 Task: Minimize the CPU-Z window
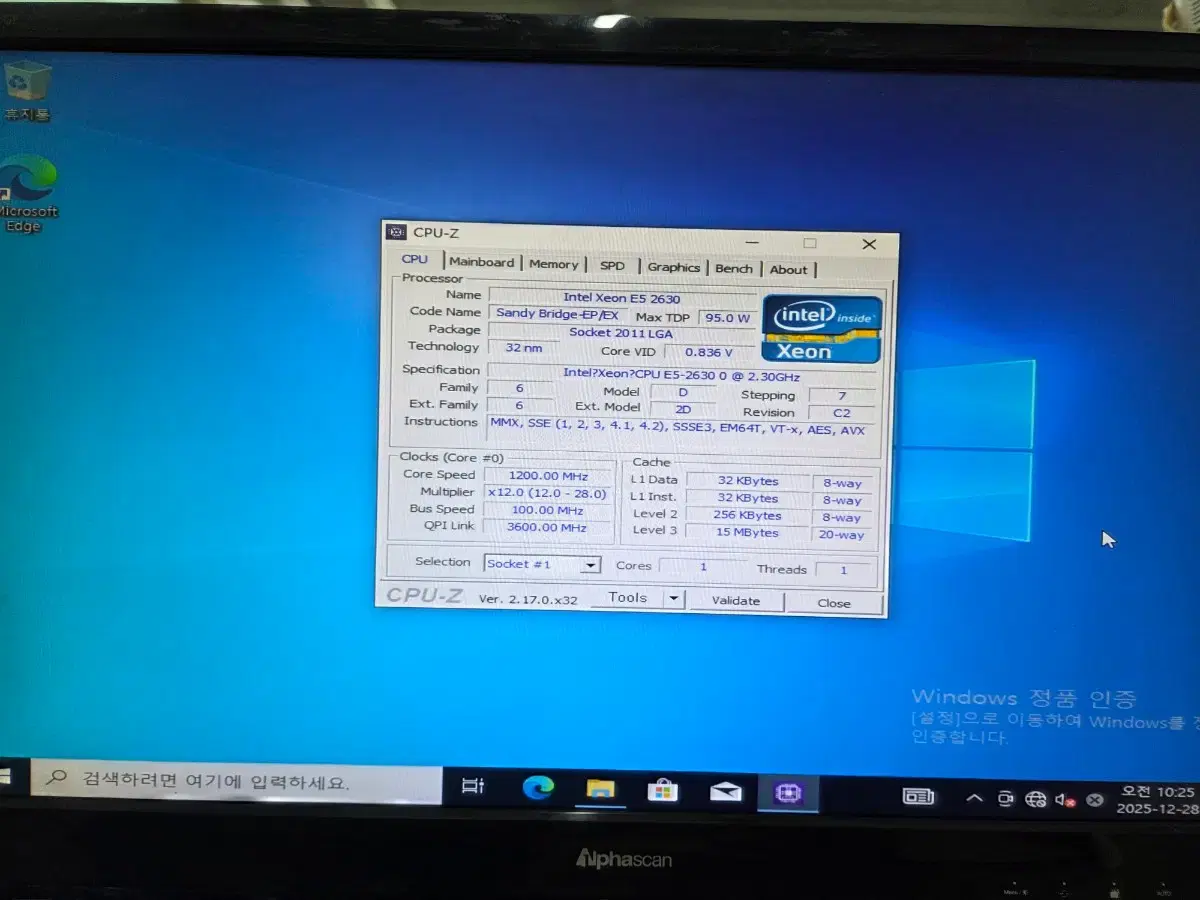[753, 241]
